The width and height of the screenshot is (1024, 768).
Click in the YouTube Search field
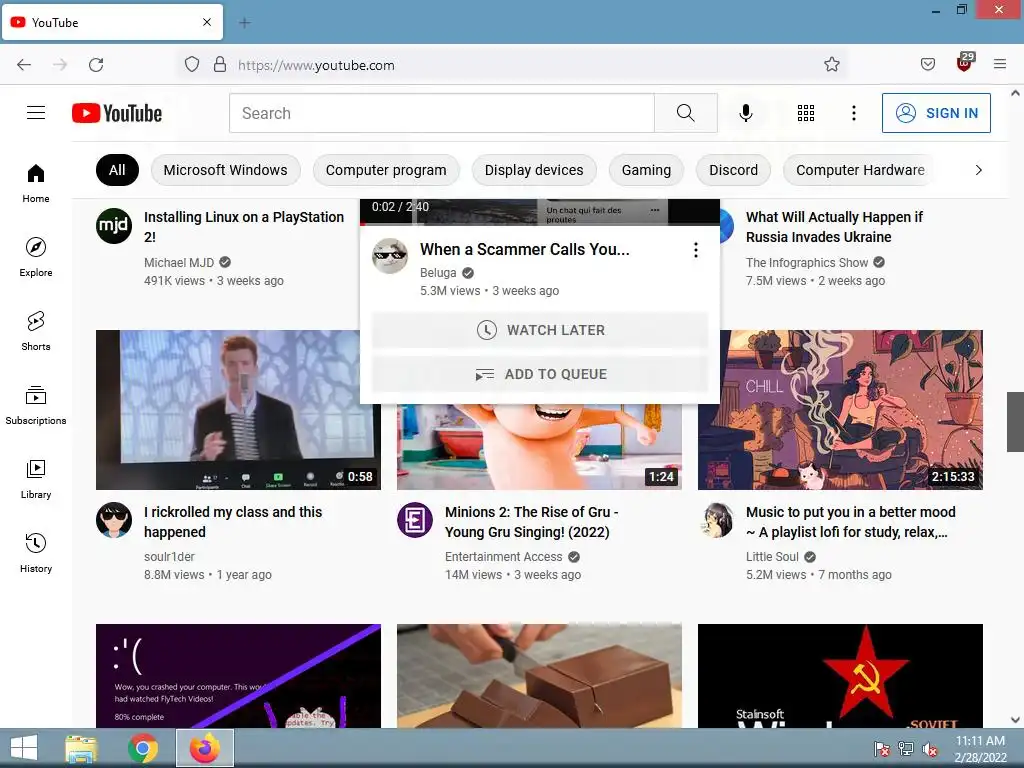441,113
